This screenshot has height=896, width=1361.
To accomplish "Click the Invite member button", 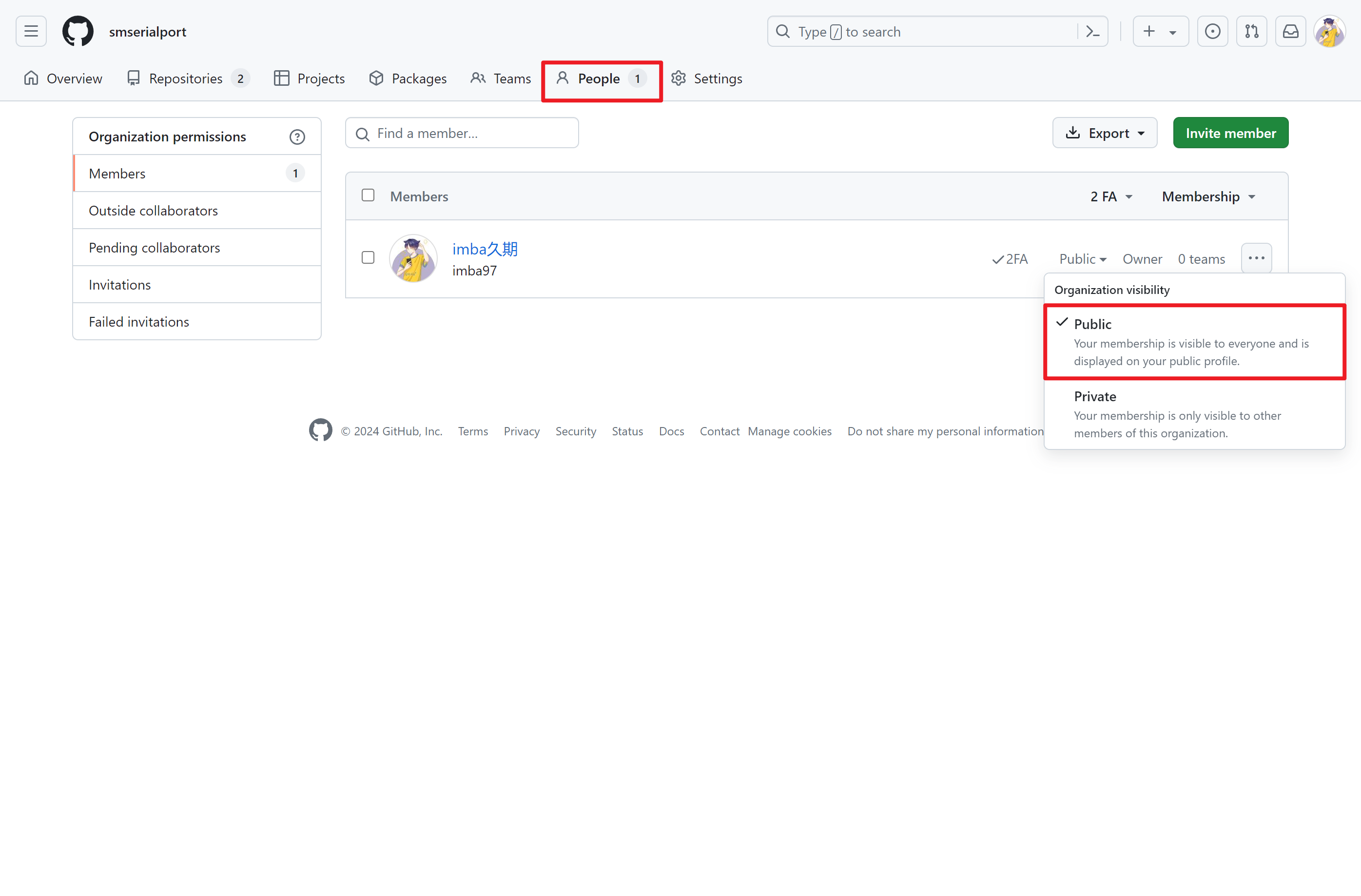I will pos(1230,133).
